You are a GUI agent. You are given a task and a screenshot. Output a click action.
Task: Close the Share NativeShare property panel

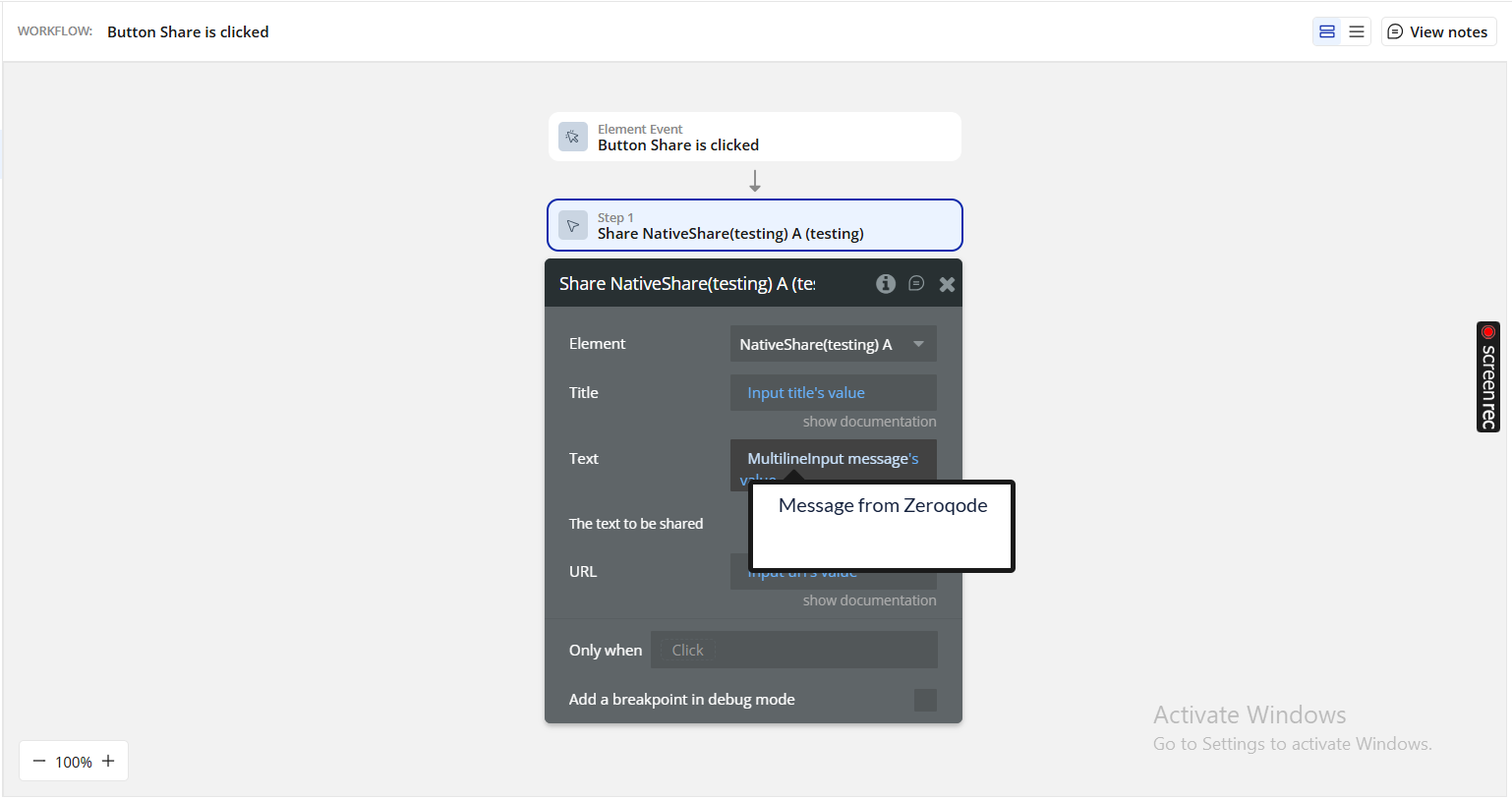coord(947,284)
